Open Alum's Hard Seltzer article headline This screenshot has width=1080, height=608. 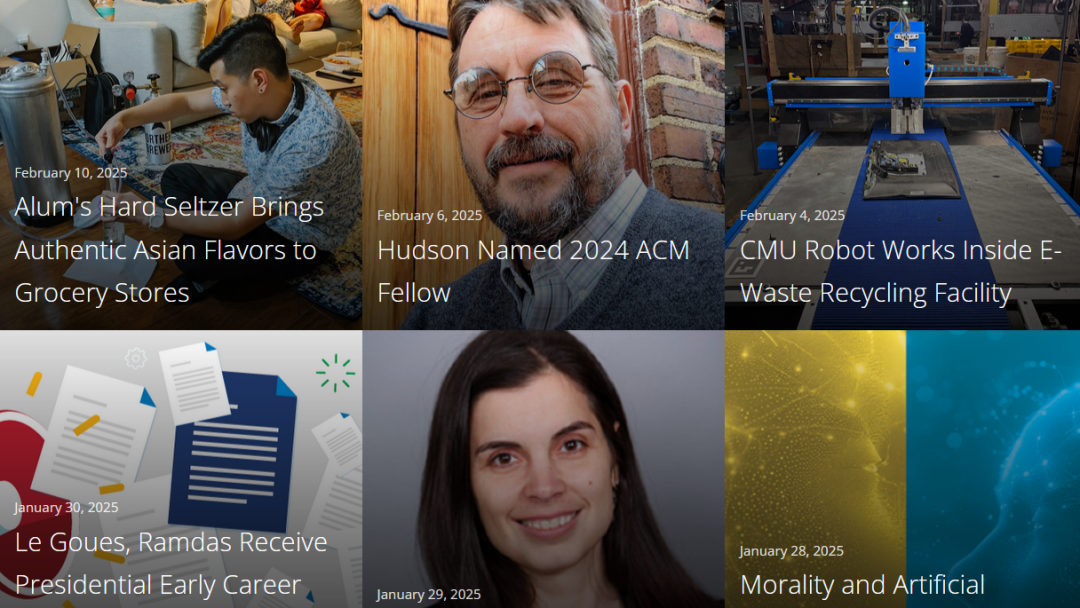click(x=169, y=249)
